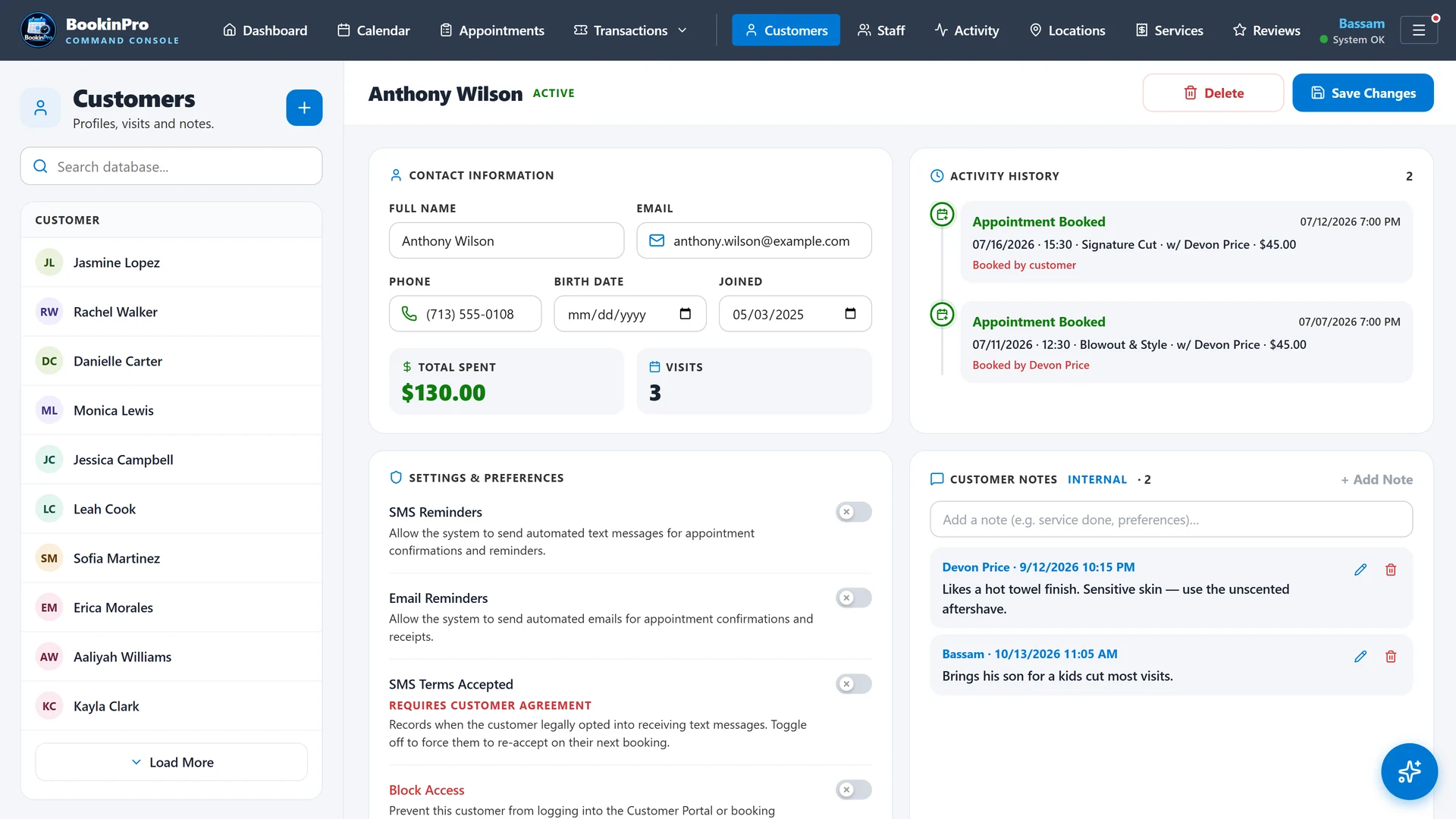Screen dimensions: 1456x819
Task: Focus the Full Name field
Action: pyautogui.click(x=507, y=240)
